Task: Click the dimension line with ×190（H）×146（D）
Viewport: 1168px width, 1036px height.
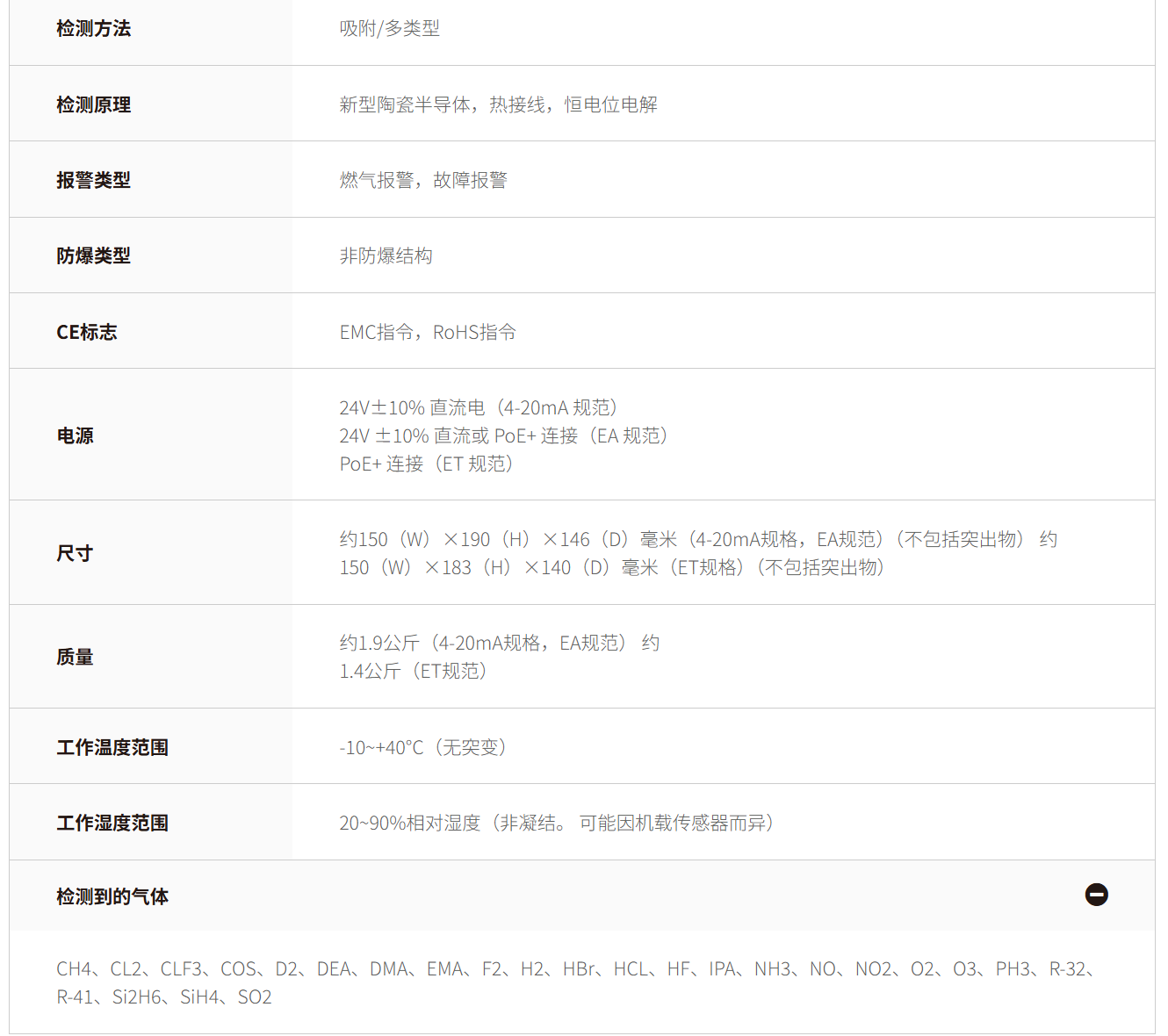Action: (x=699, y=539)
